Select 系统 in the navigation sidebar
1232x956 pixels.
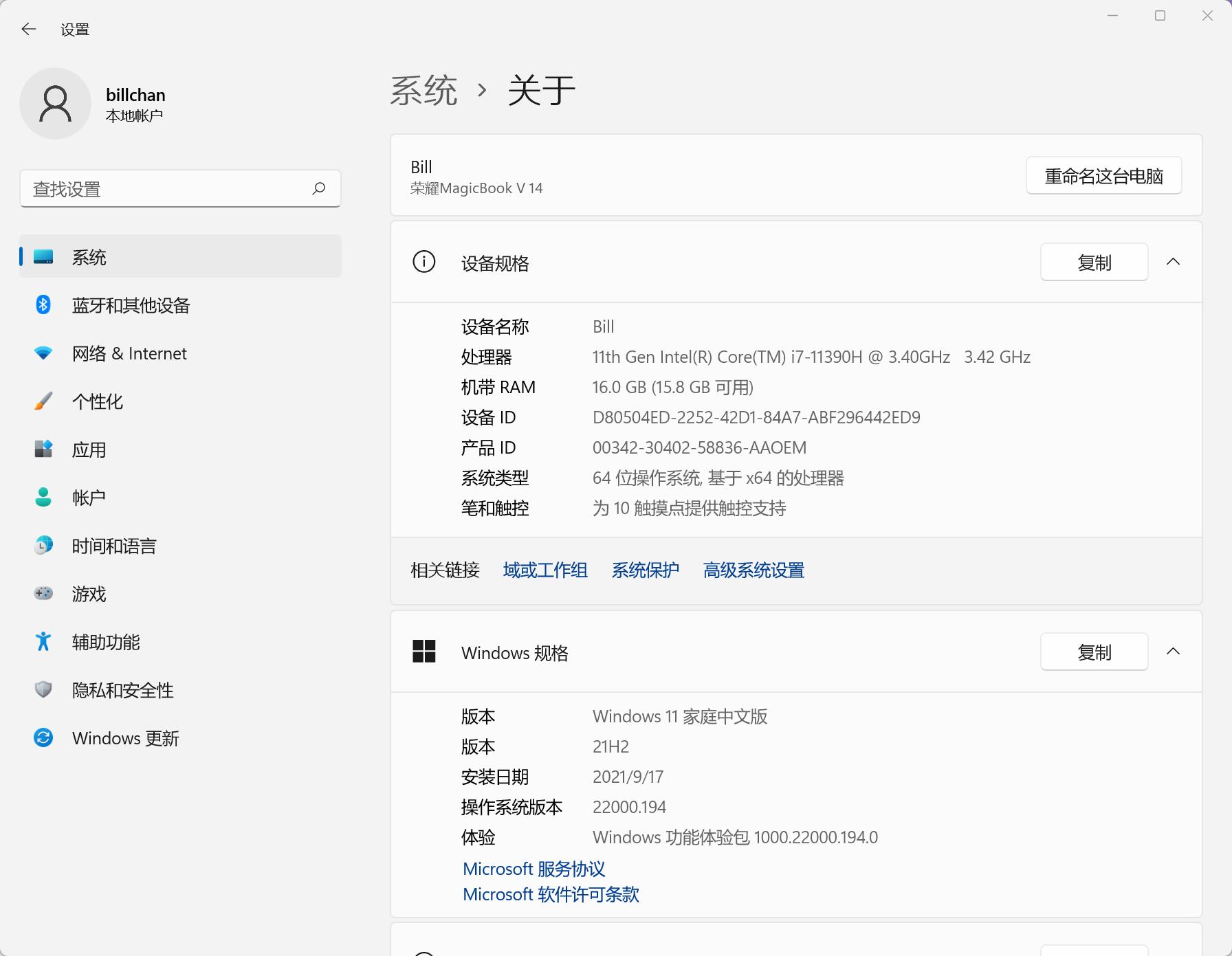click(x=88, y=256)
